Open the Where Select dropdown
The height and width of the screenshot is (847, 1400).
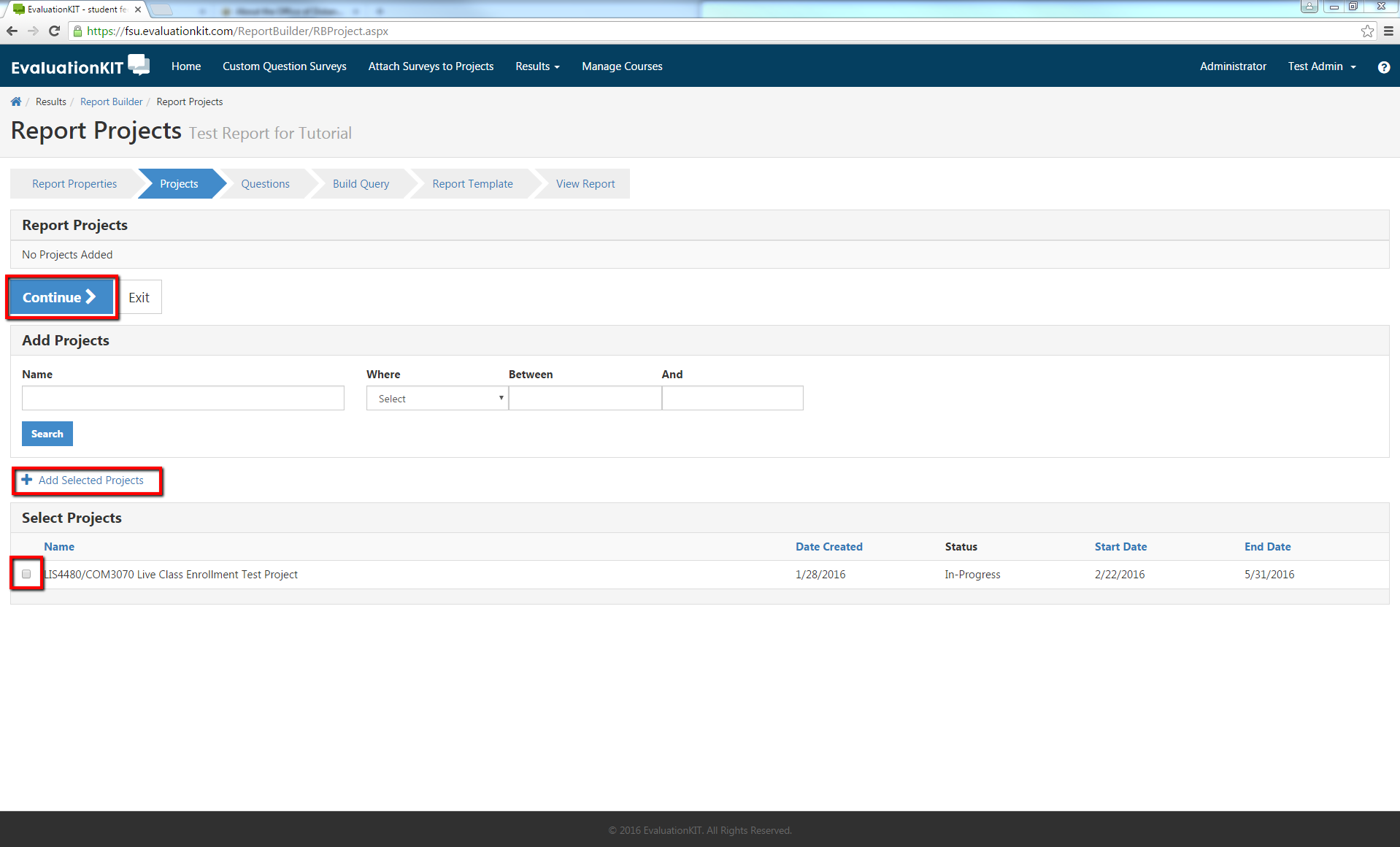pyautogui.click(x=436, y=398)
